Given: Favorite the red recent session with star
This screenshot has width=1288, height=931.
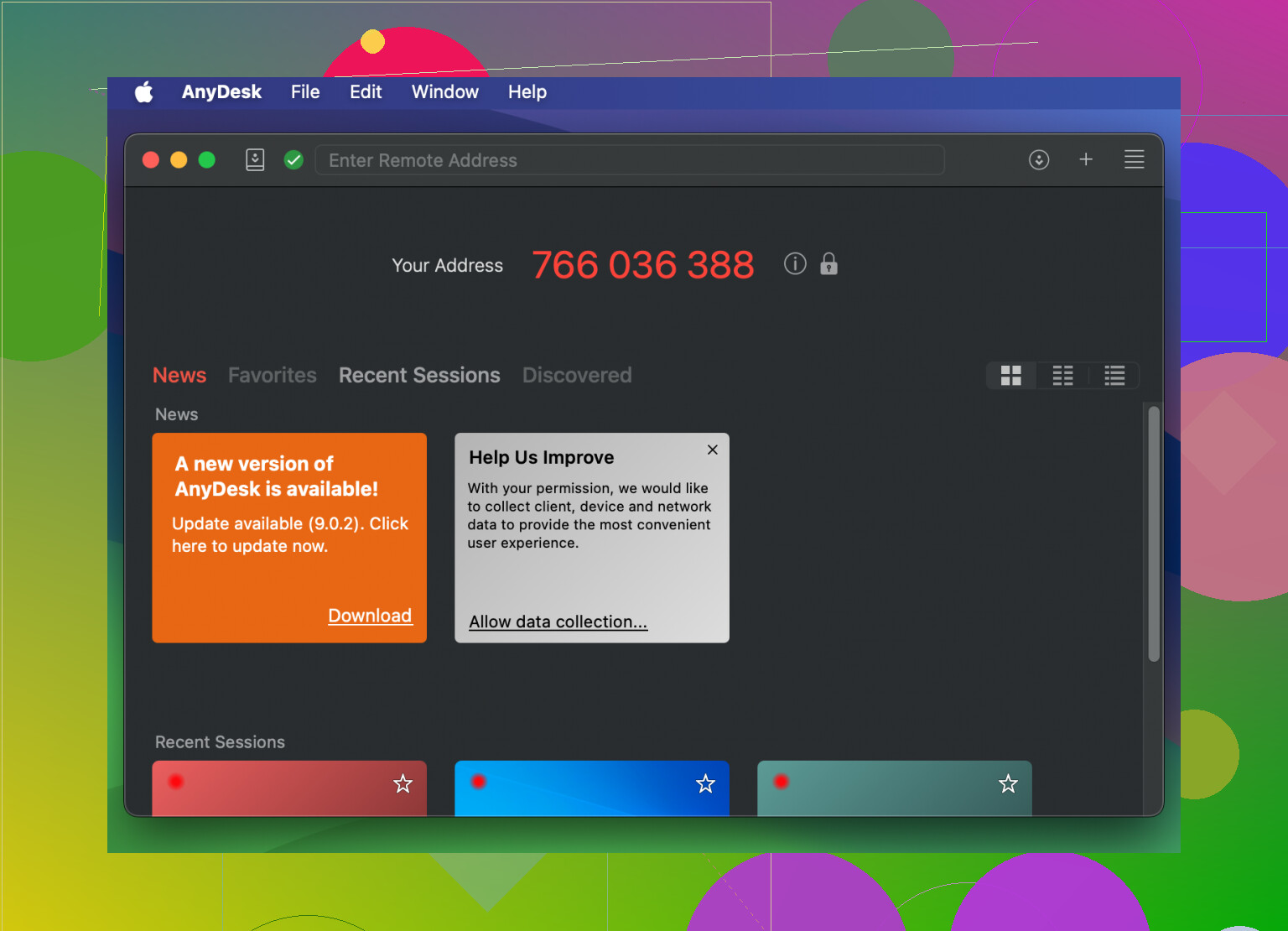Looking at the screenshot, I should 403,783.
